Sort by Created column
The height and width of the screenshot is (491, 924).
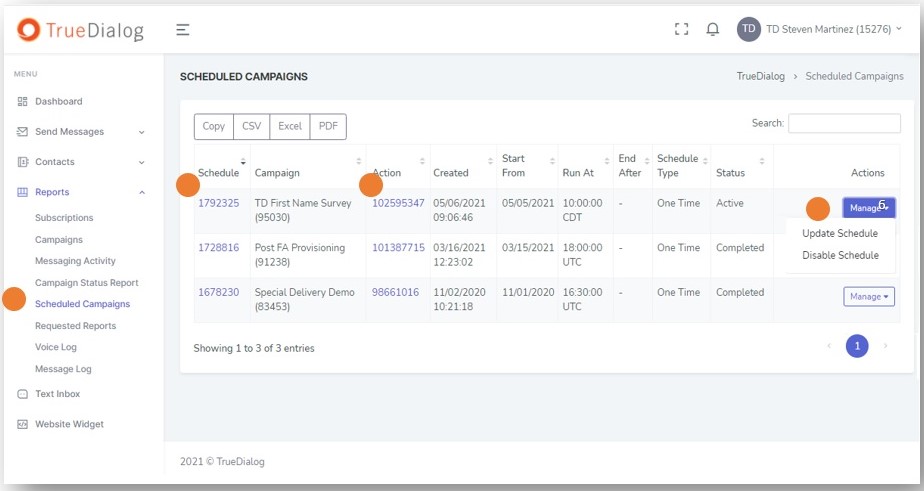point(463,167)
